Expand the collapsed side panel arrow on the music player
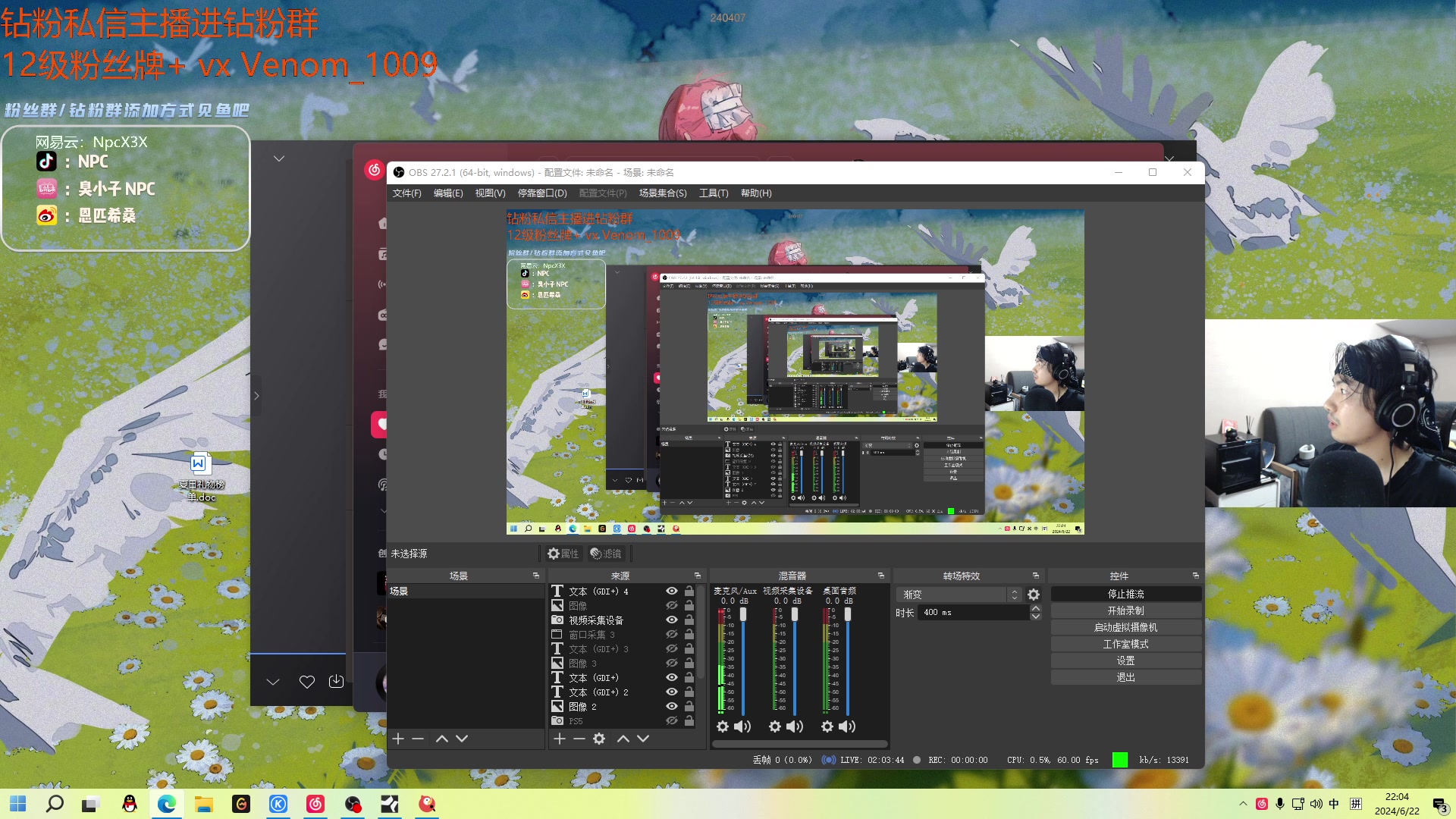This screenshot has width=1456, height=819. pyautogui.click(x=256, y=396)
